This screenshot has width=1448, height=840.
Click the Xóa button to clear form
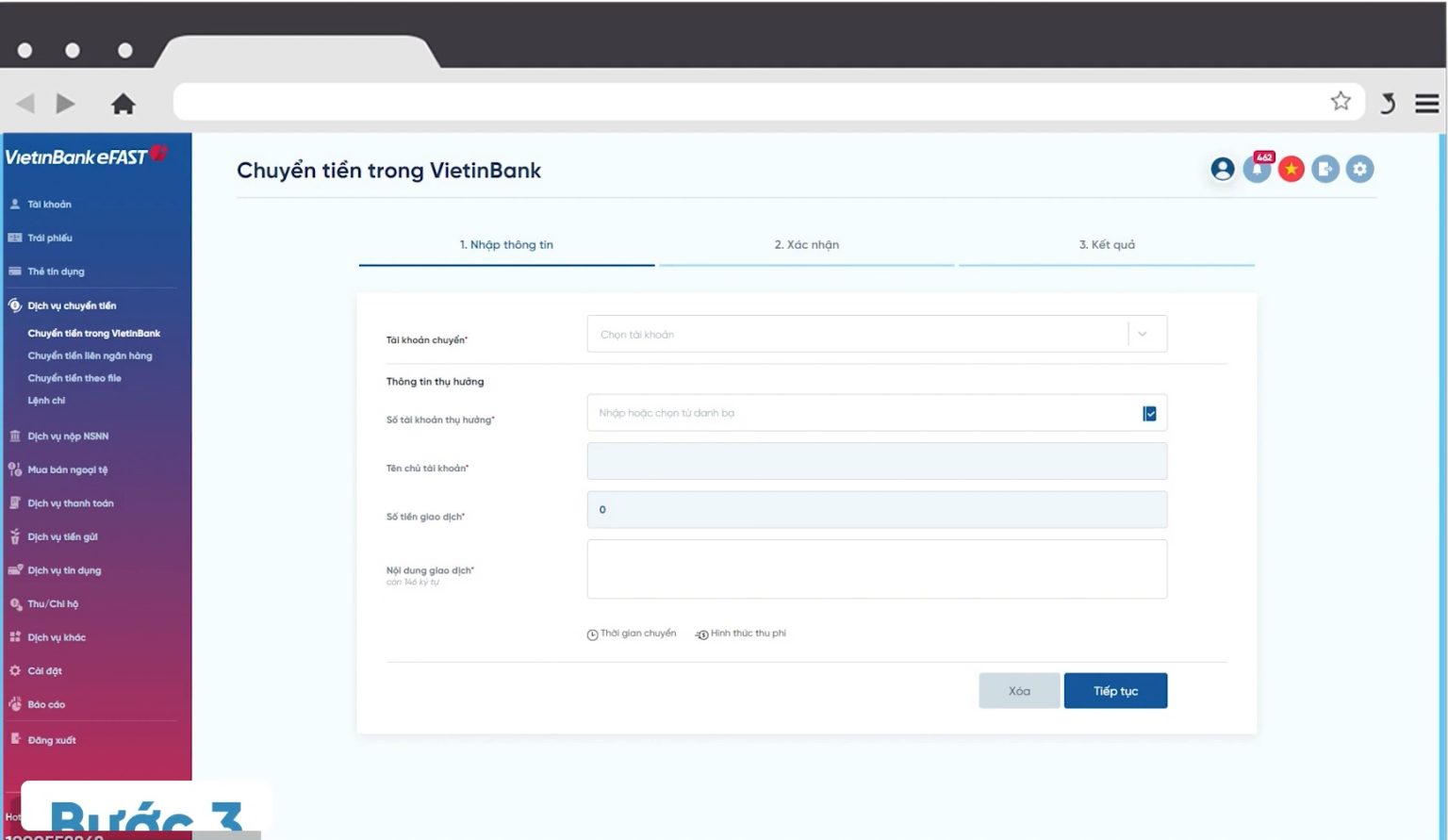tap(1019, 690)
